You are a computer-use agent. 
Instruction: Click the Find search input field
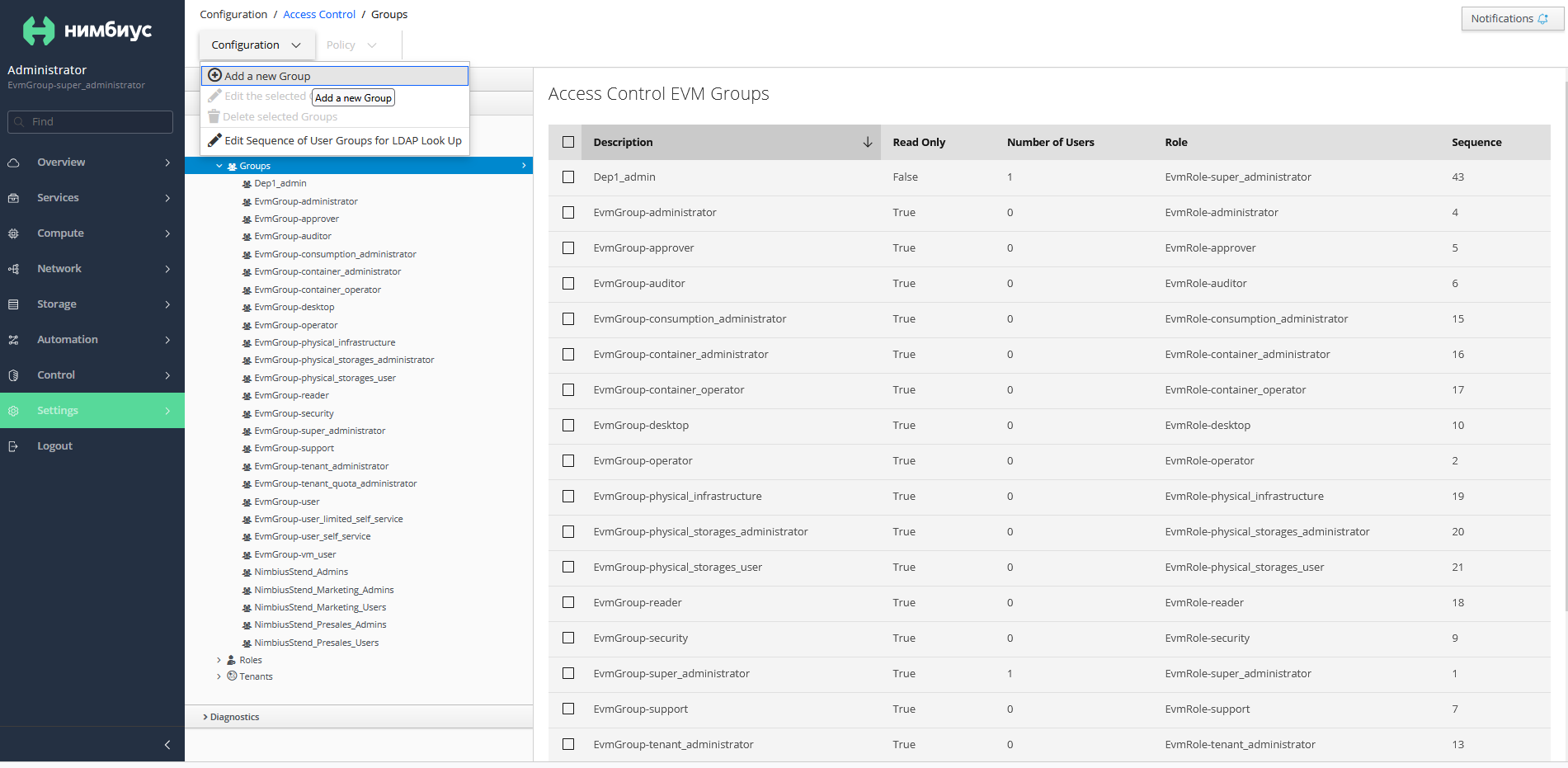(91, 122)
